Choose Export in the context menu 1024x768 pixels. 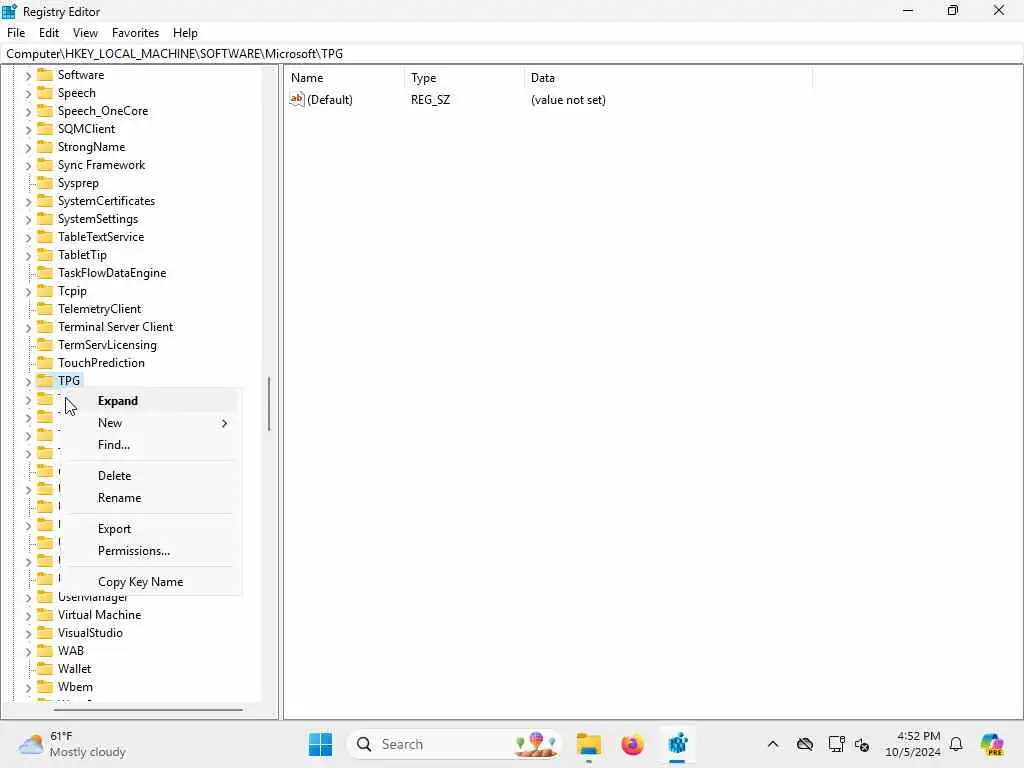(x=154, y=529)
